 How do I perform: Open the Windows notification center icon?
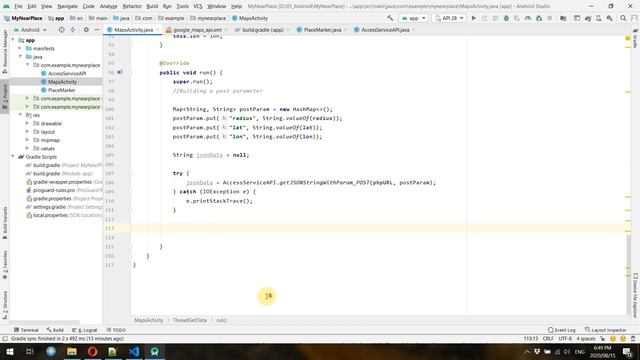tap(628, 351)
